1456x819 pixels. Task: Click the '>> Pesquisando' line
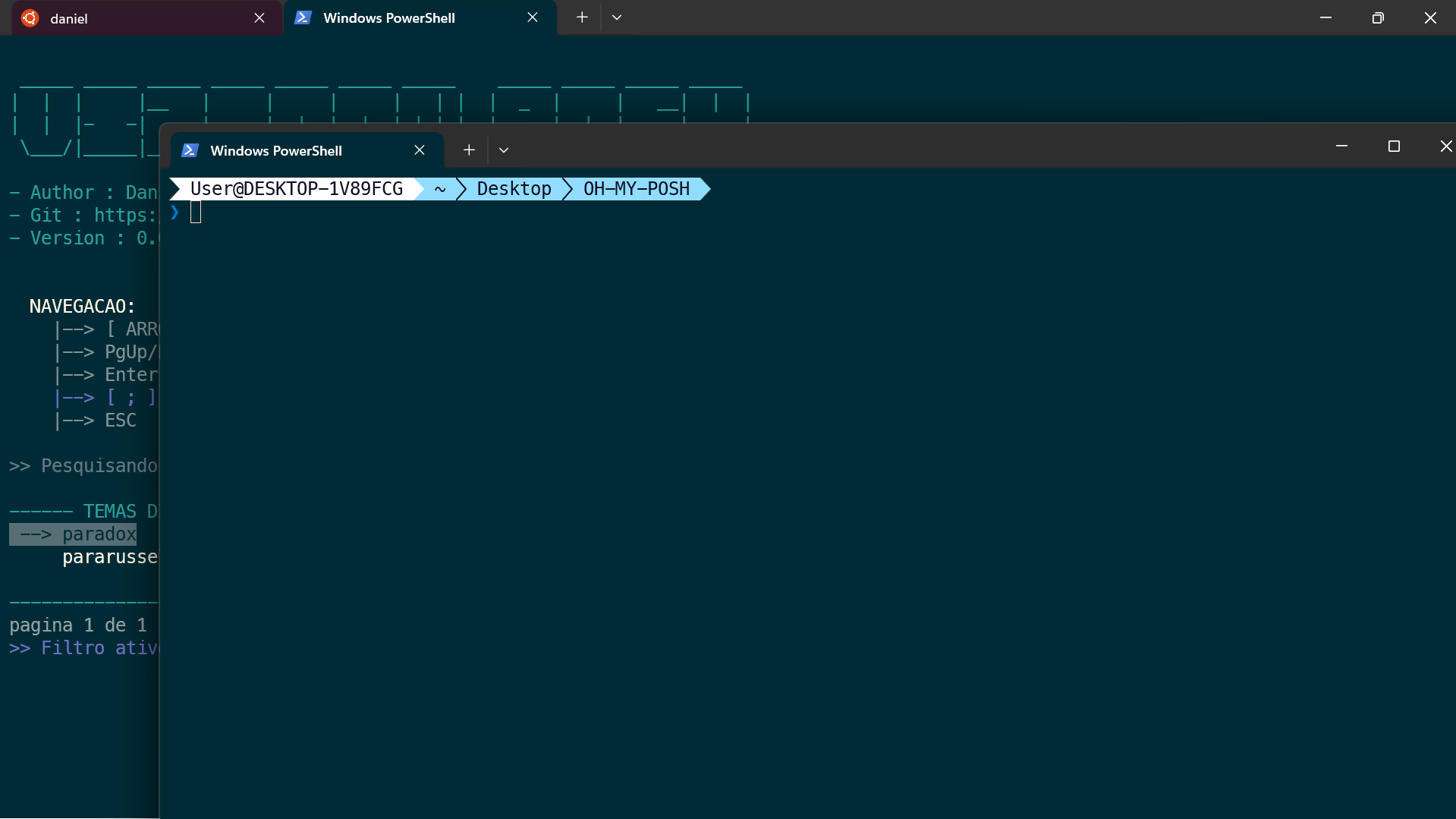tap(83, 466)
